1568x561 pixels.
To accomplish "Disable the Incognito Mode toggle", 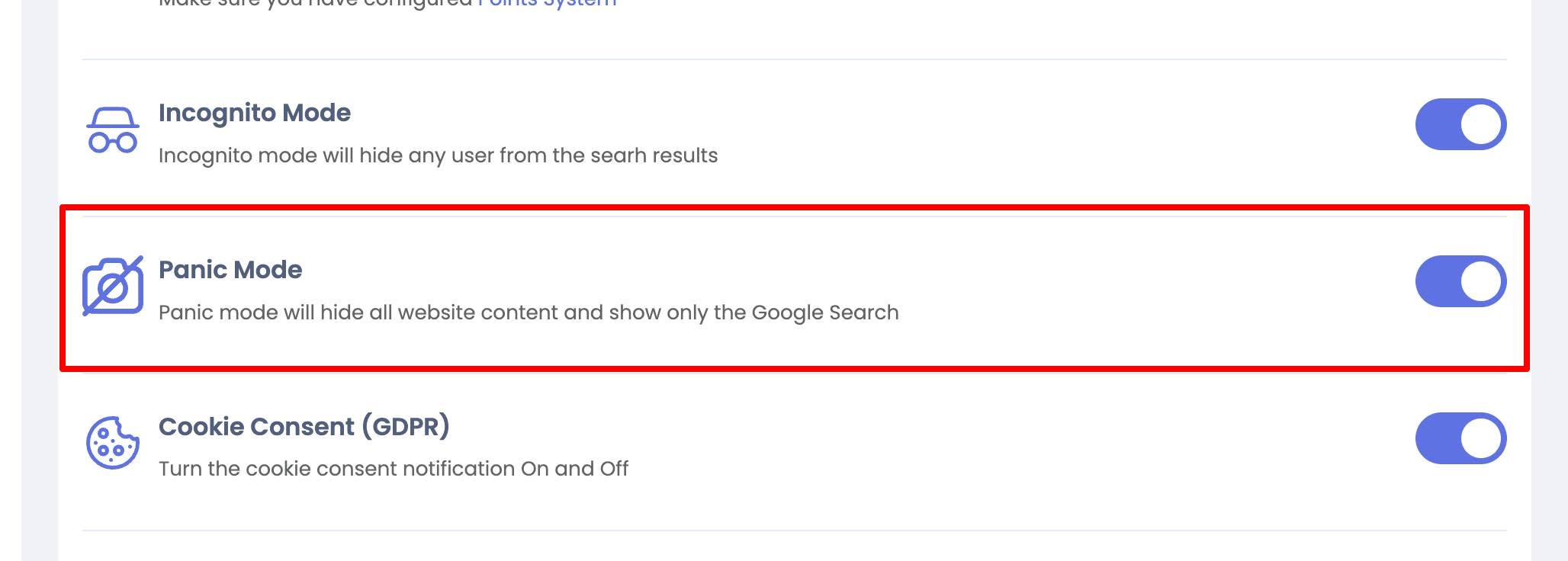I will tap(1460, 124).
